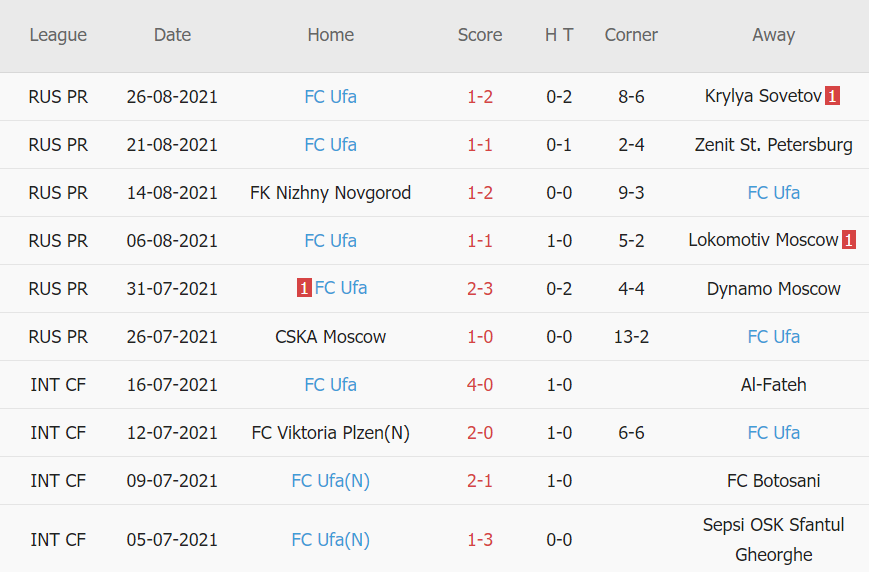Viewport: 869px width, 572px height.
Task: Select CSKA Moscow team name
Action: (x=330, y=337)
